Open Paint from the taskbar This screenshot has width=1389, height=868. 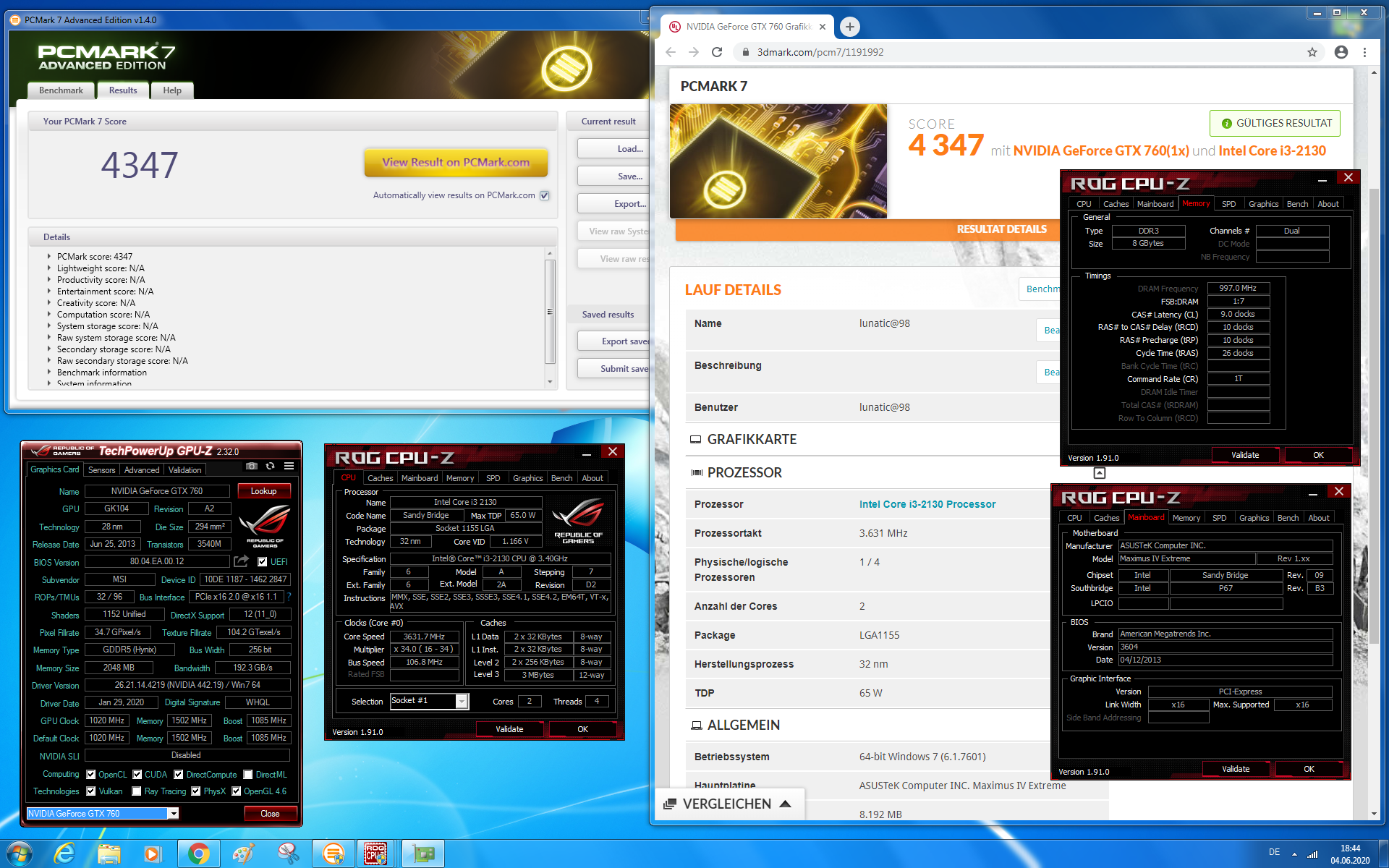[244, 854]
